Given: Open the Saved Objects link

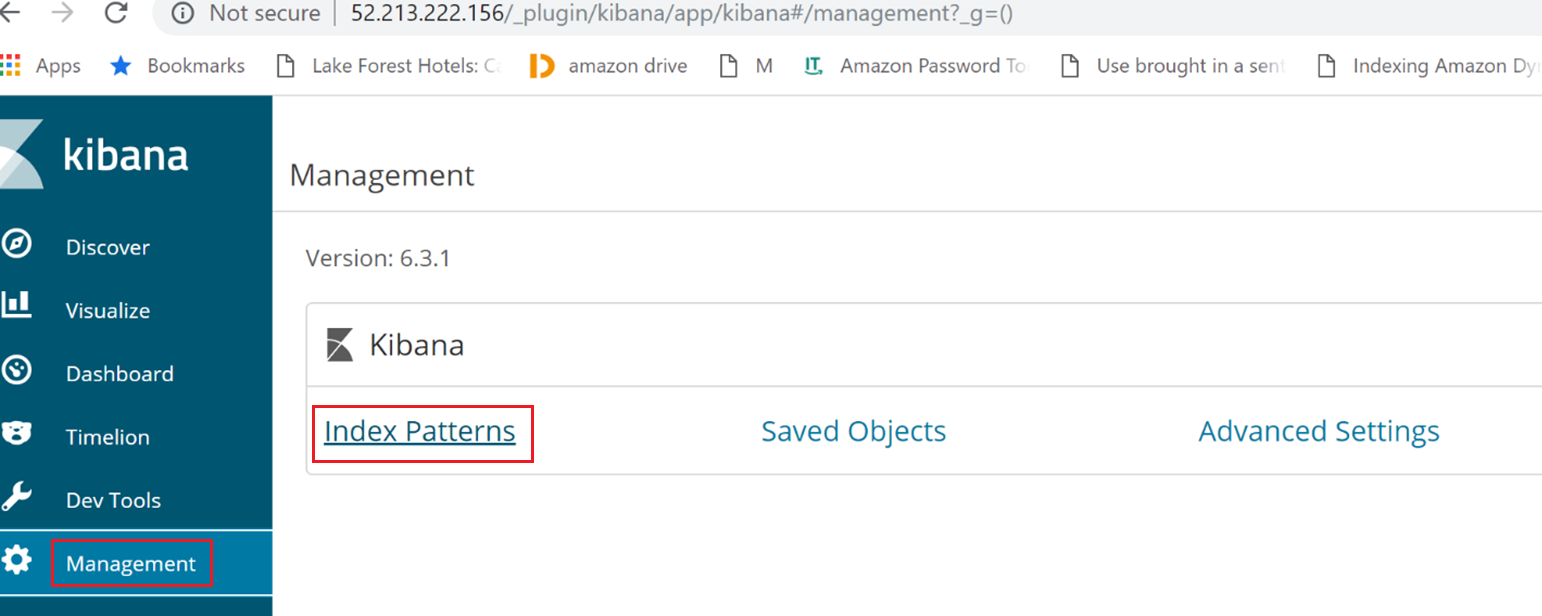Looking at the screenshot, I should [x=853, y=431].
